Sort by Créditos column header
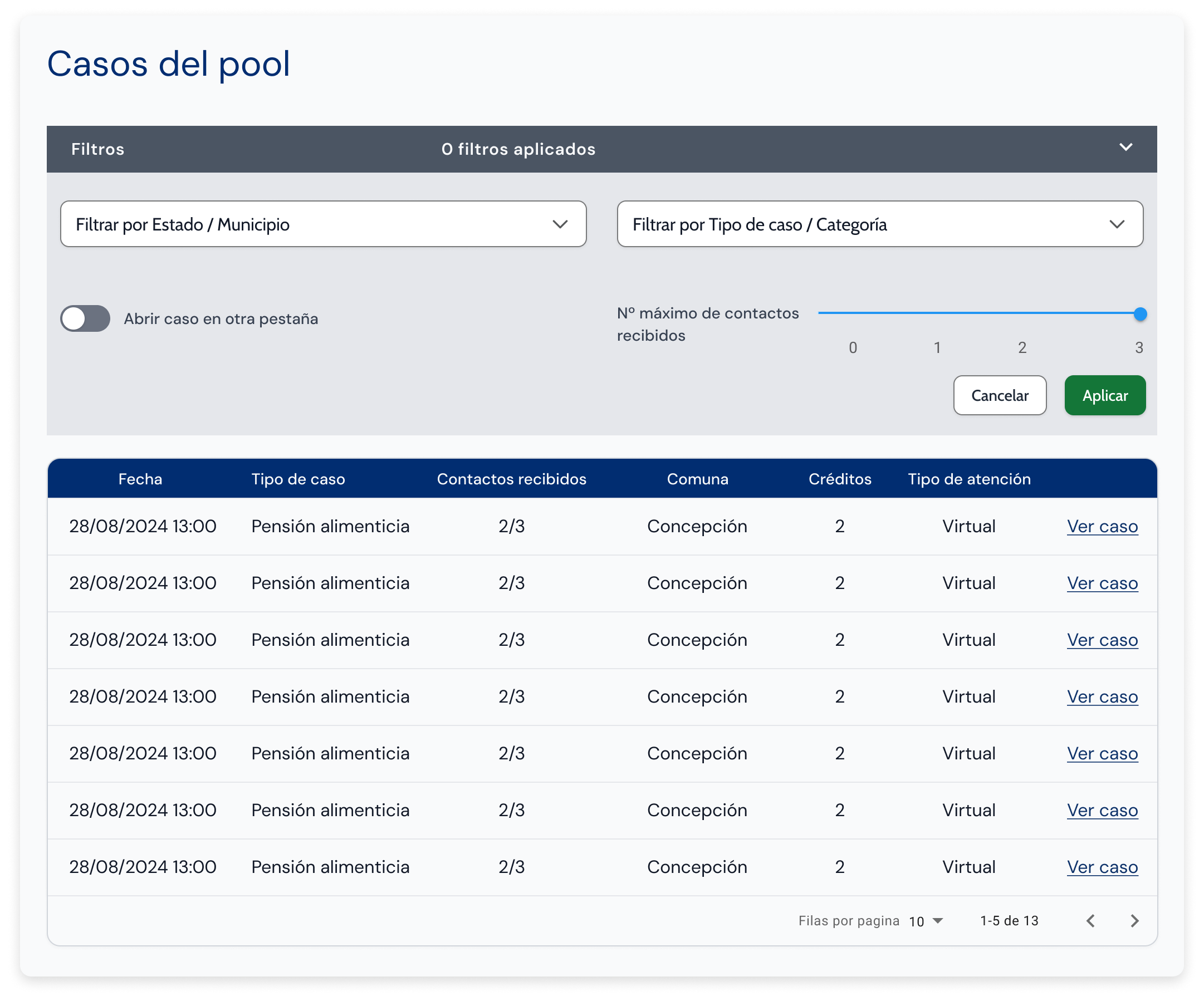 pyautogui.click(x=839, y=479)
